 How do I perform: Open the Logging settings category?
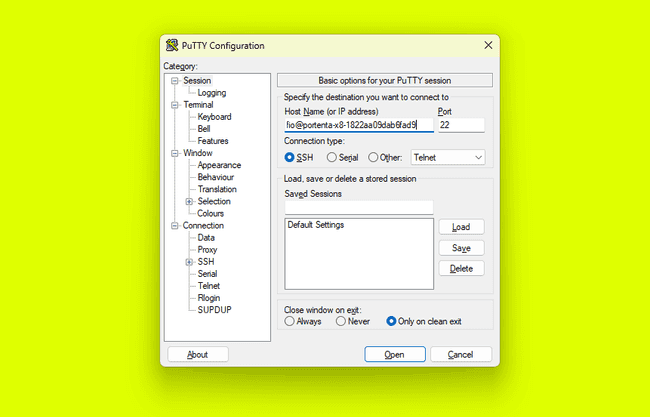(211, 93)
